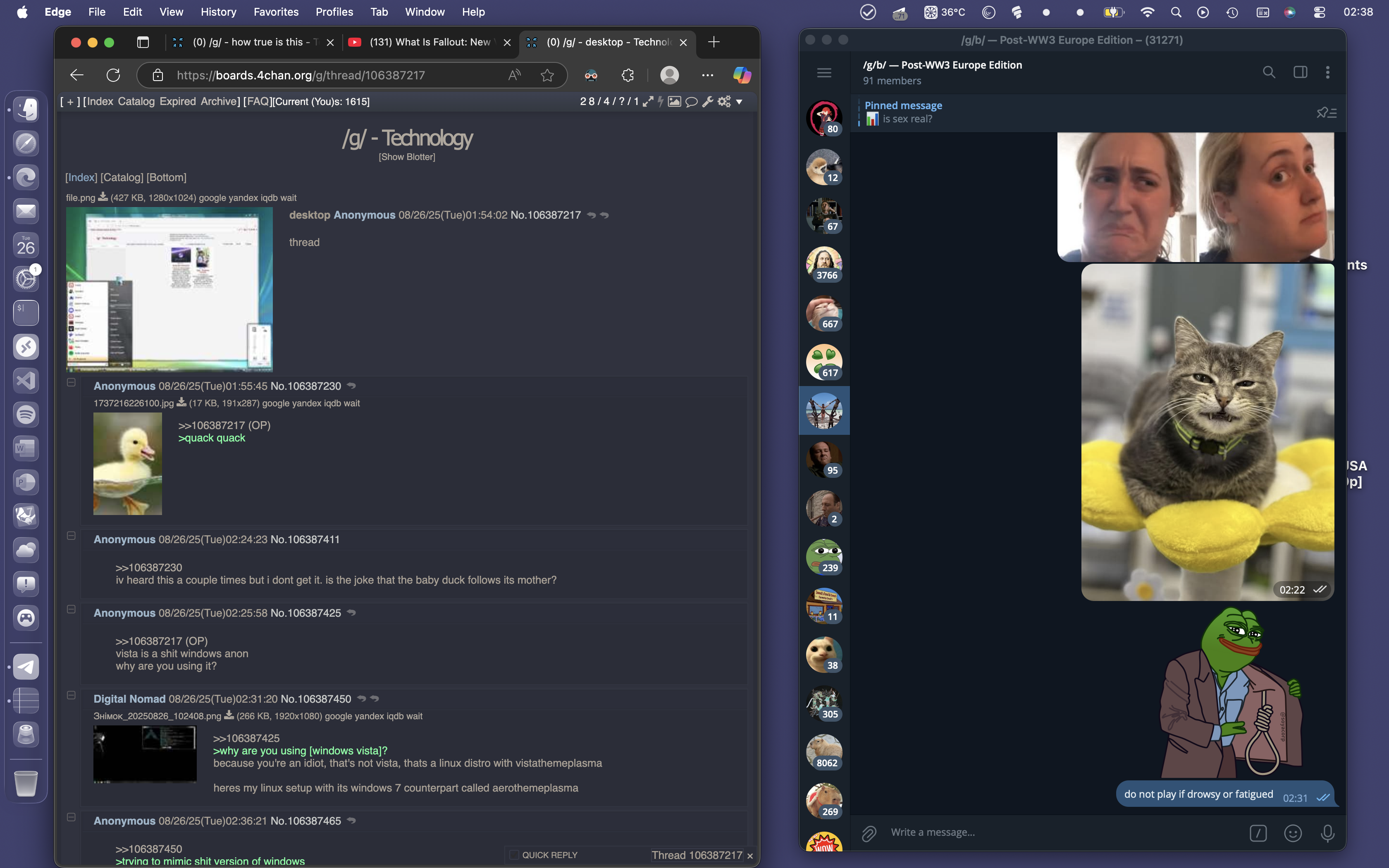Image resolution: width=1389 pixels, height=868 pixels.
Task: Download file.png via the download icon
Action: tap(103, 197)
